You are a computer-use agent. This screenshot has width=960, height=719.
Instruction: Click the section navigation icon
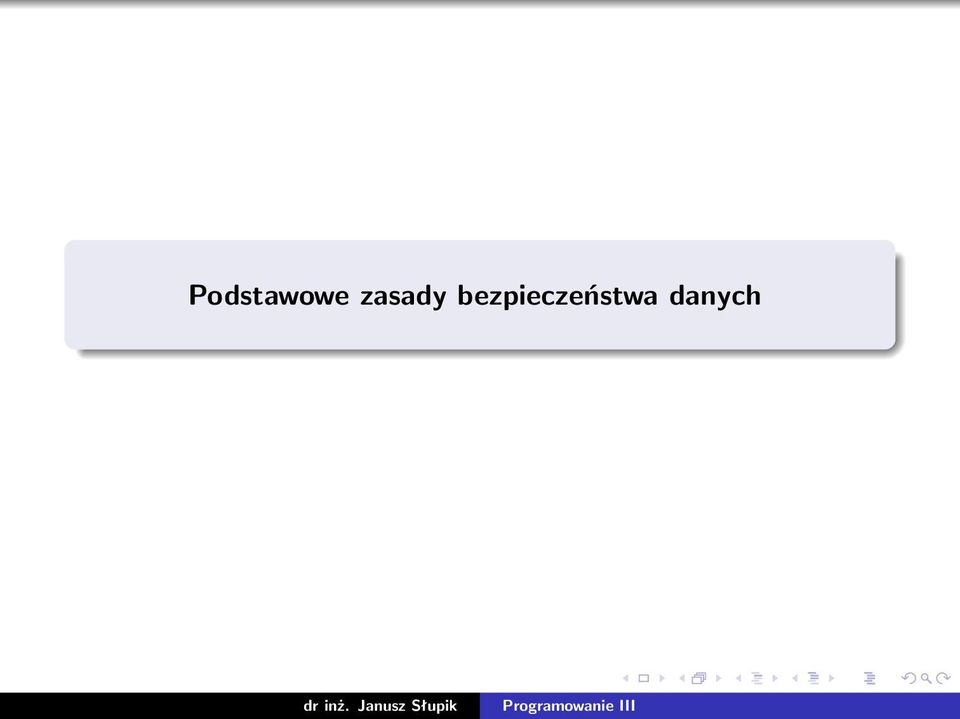point(813,678)
